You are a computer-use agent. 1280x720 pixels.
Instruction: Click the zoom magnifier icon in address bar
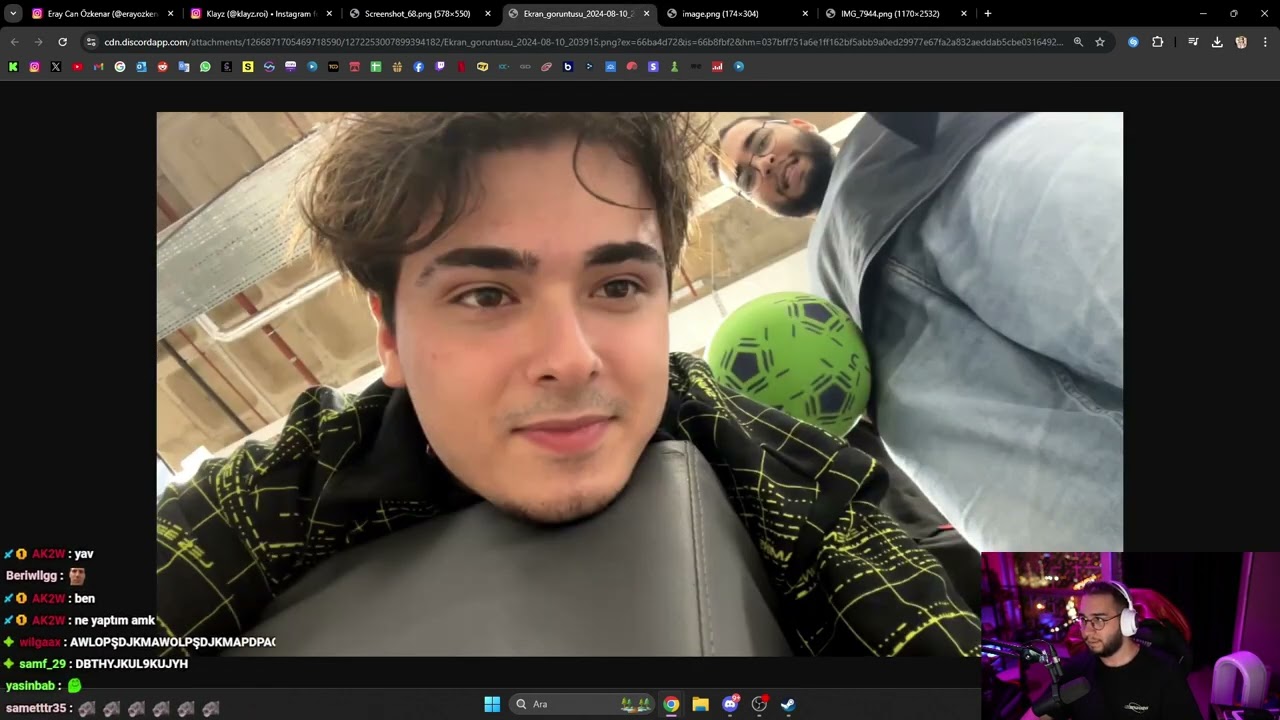tap(1078, 42)
